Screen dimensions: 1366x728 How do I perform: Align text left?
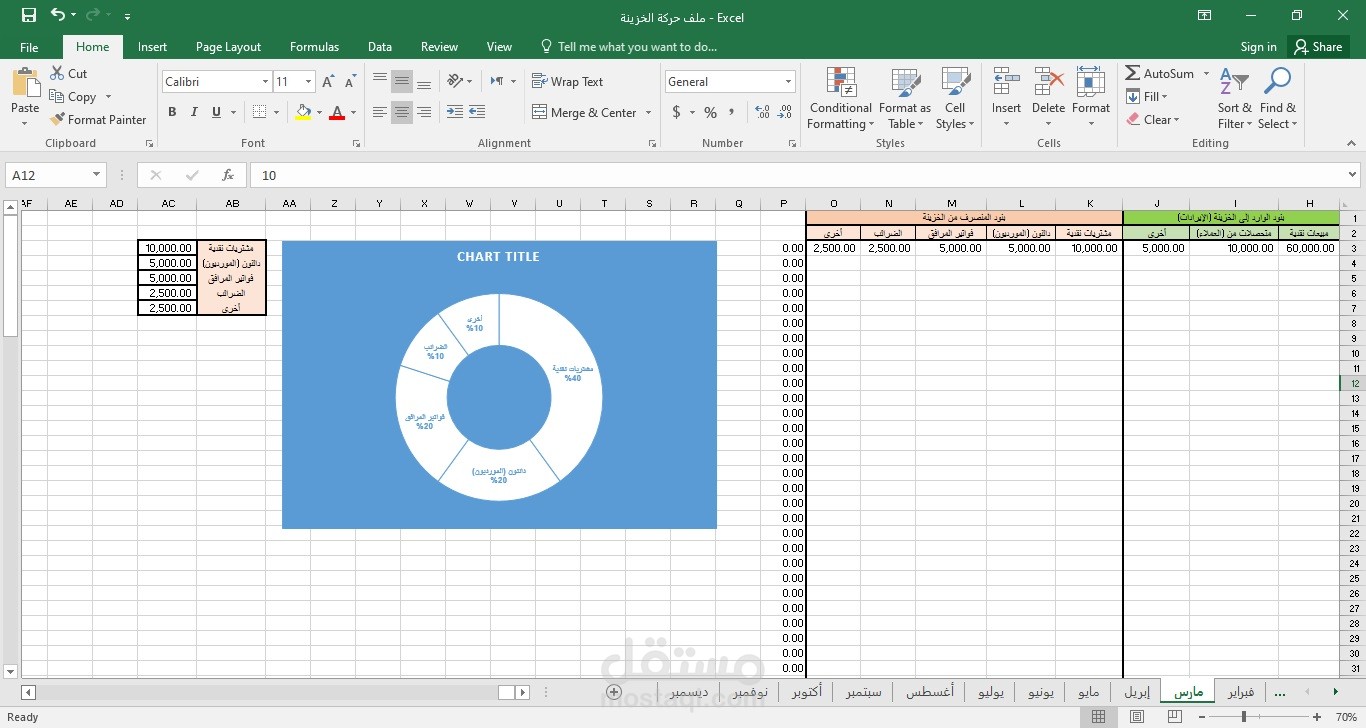point(380,112)
